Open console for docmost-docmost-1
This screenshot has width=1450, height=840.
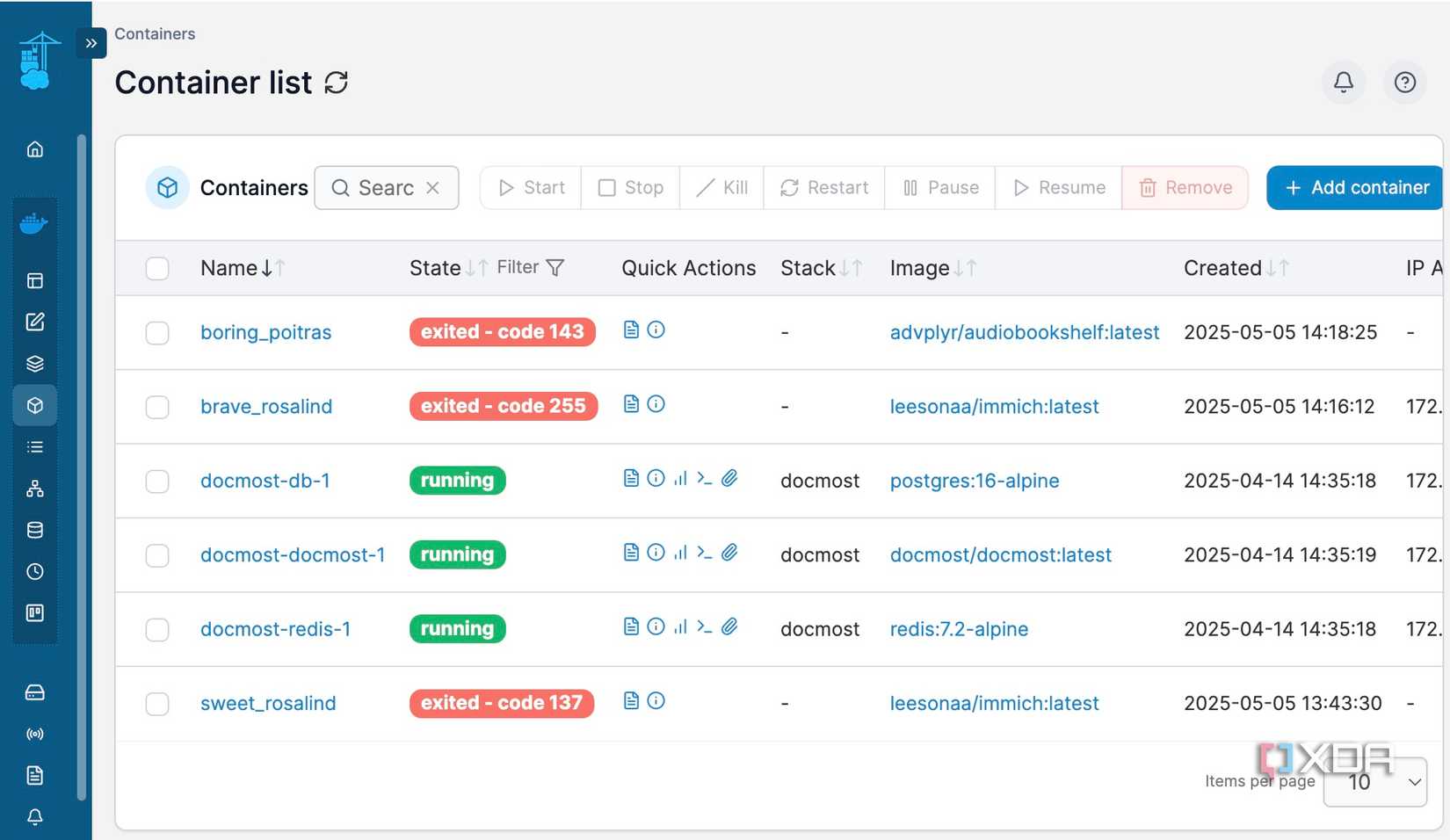[704, 553]
